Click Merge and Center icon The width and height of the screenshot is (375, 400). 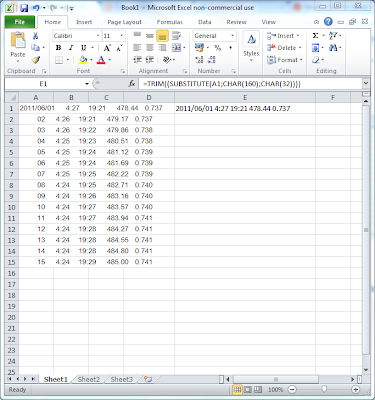tap(176, 48)
